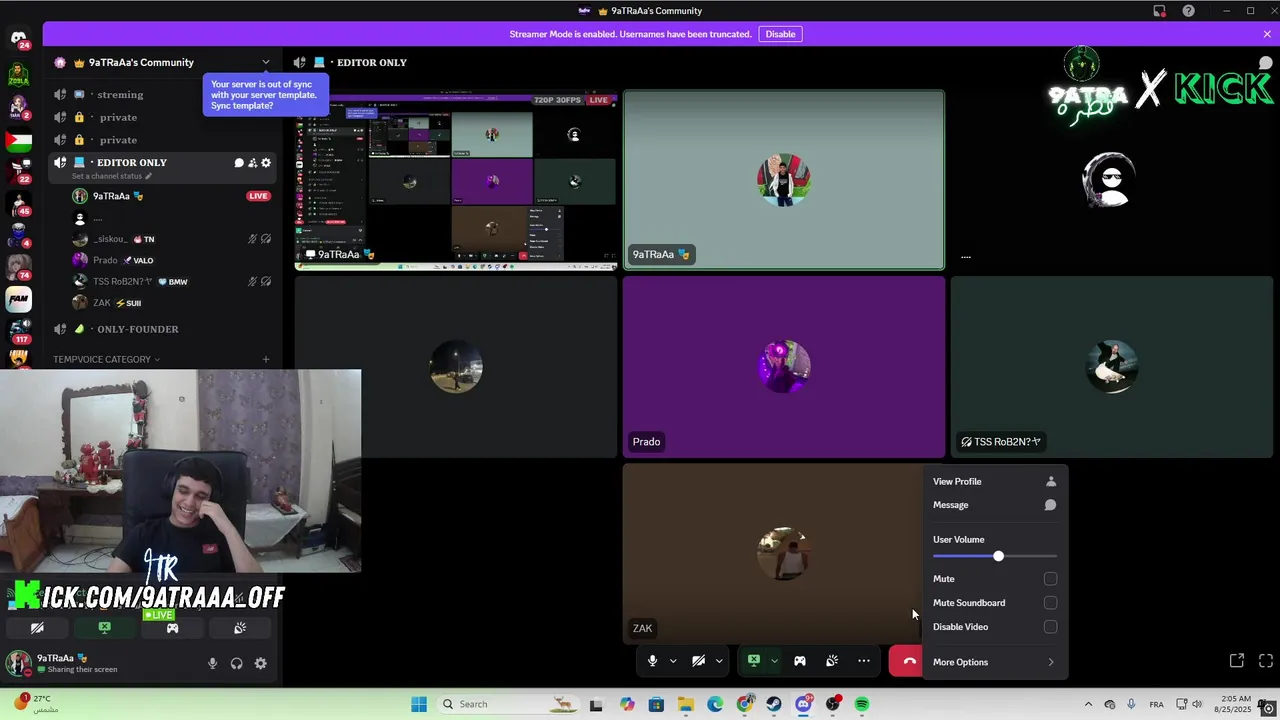The width and height of the screenshot is (1280, 720).
Task: Add channel to TEMPVOICE CATEGORY
Action: (265, 359)
